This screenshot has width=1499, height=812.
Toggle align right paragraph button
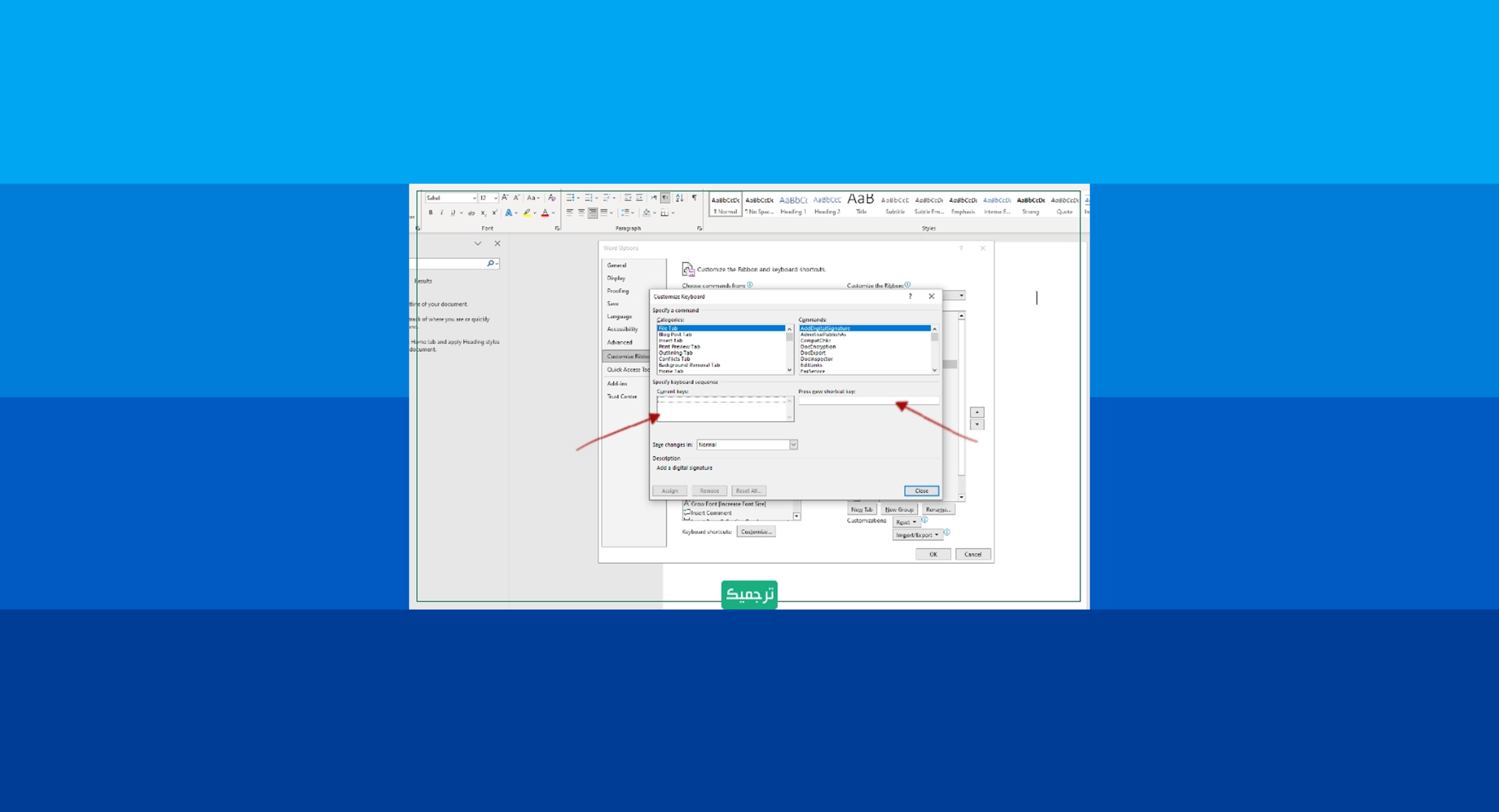(593, 213)
